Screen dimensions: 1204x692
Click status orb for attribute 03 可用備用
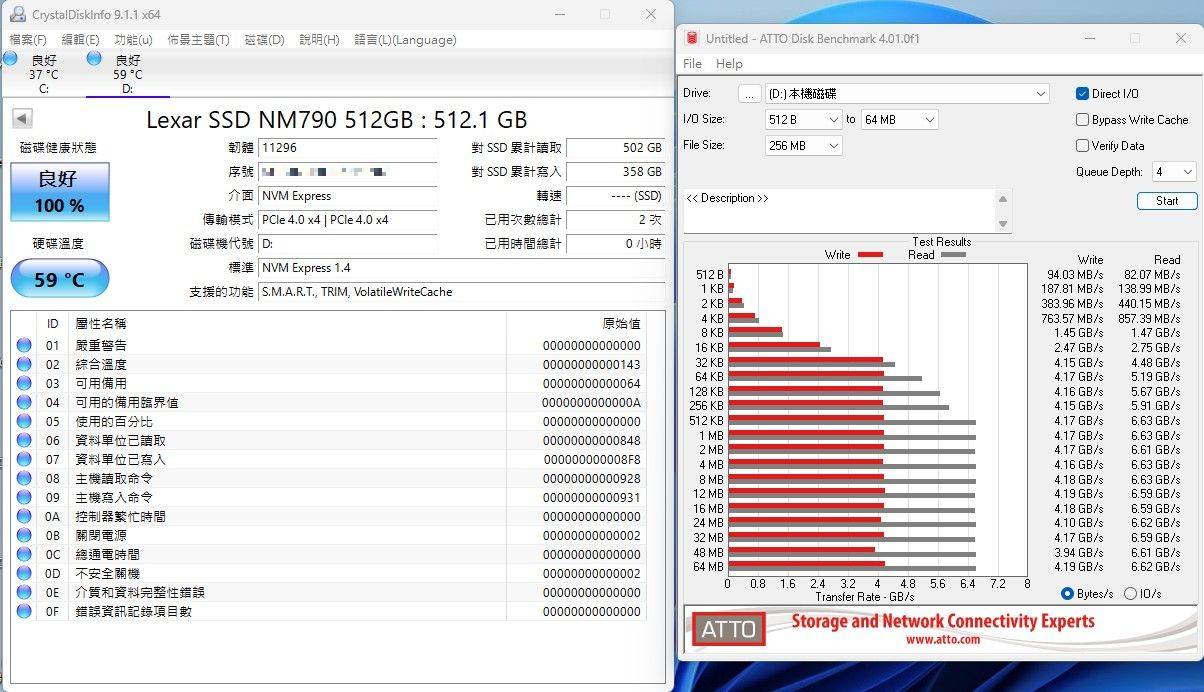coord(24,383)
